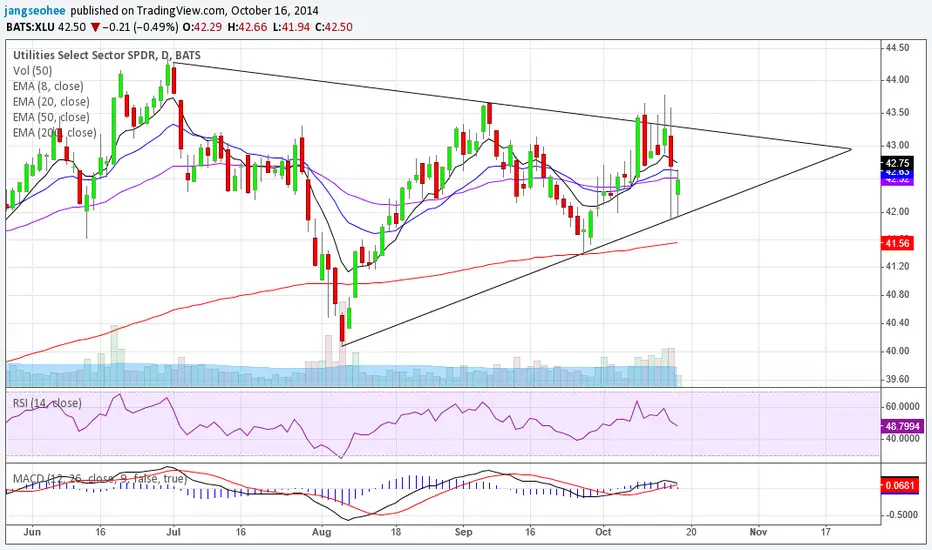Click the 40.0000 RSI axis label
Image resolution: width=932 pixels, height=550 pixels.
click(902, 438)
